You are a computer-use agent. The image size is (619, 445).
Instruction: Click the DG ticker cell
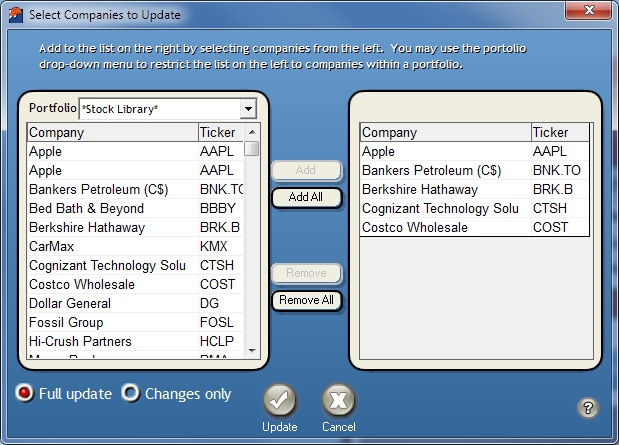pos(221,303)
